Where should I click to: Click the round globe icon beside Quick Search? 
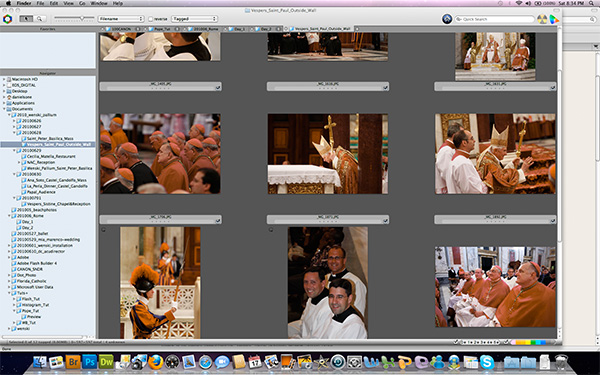click(x=447, y=19)
